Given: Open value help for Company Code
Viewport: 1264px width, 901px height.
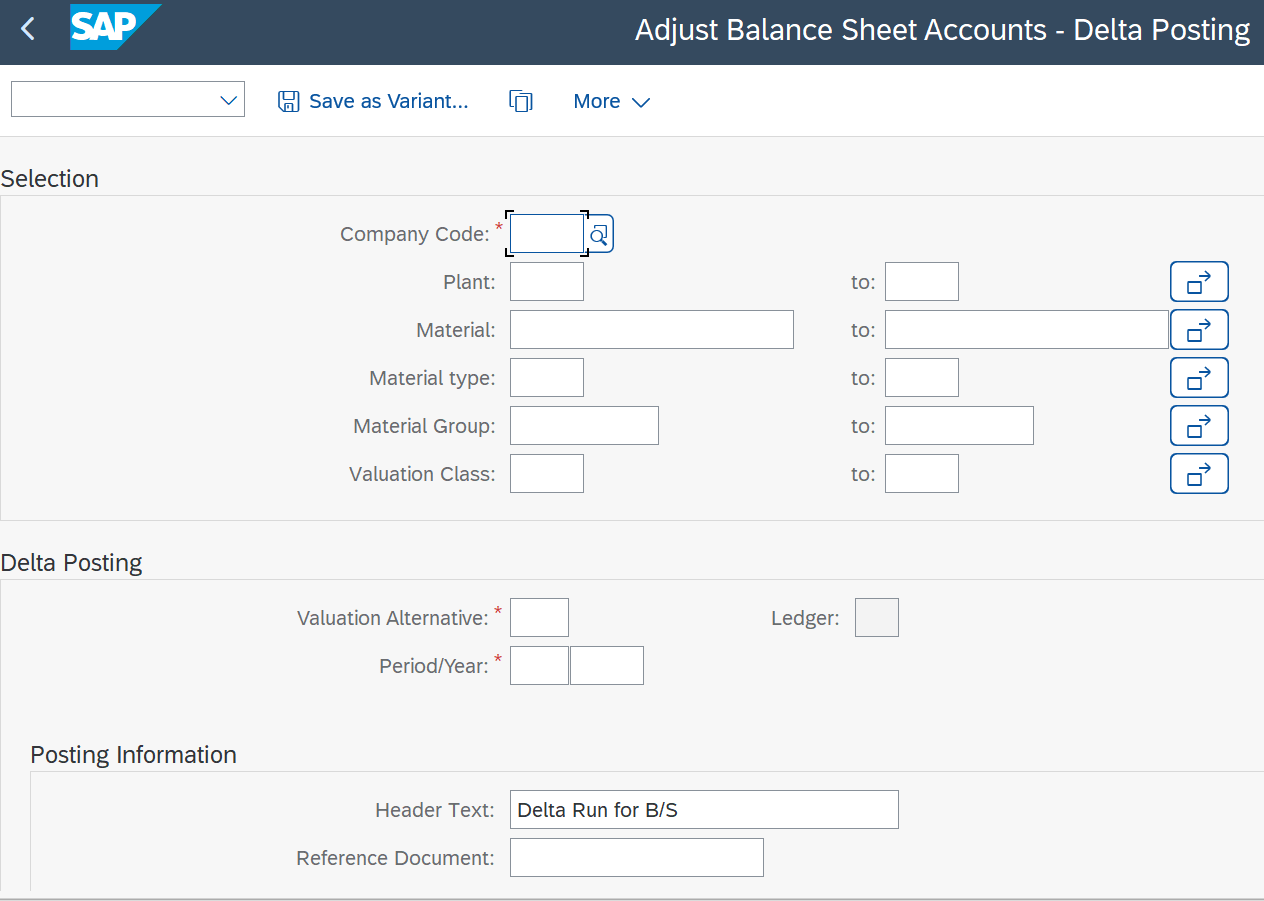Looking at the screenshot, I should [x=598, y=233].
